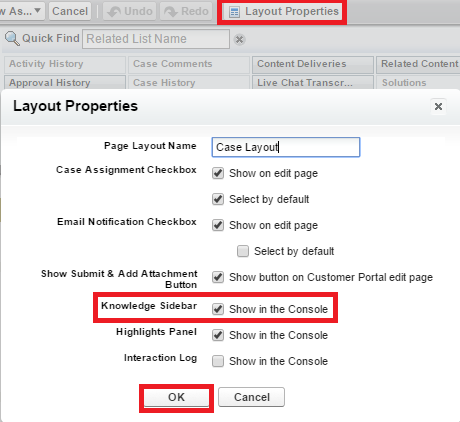This screenshot has height=422, width=460.
Task: Focus the Quick Find Related List Name field
Action: tap(156, 39)
